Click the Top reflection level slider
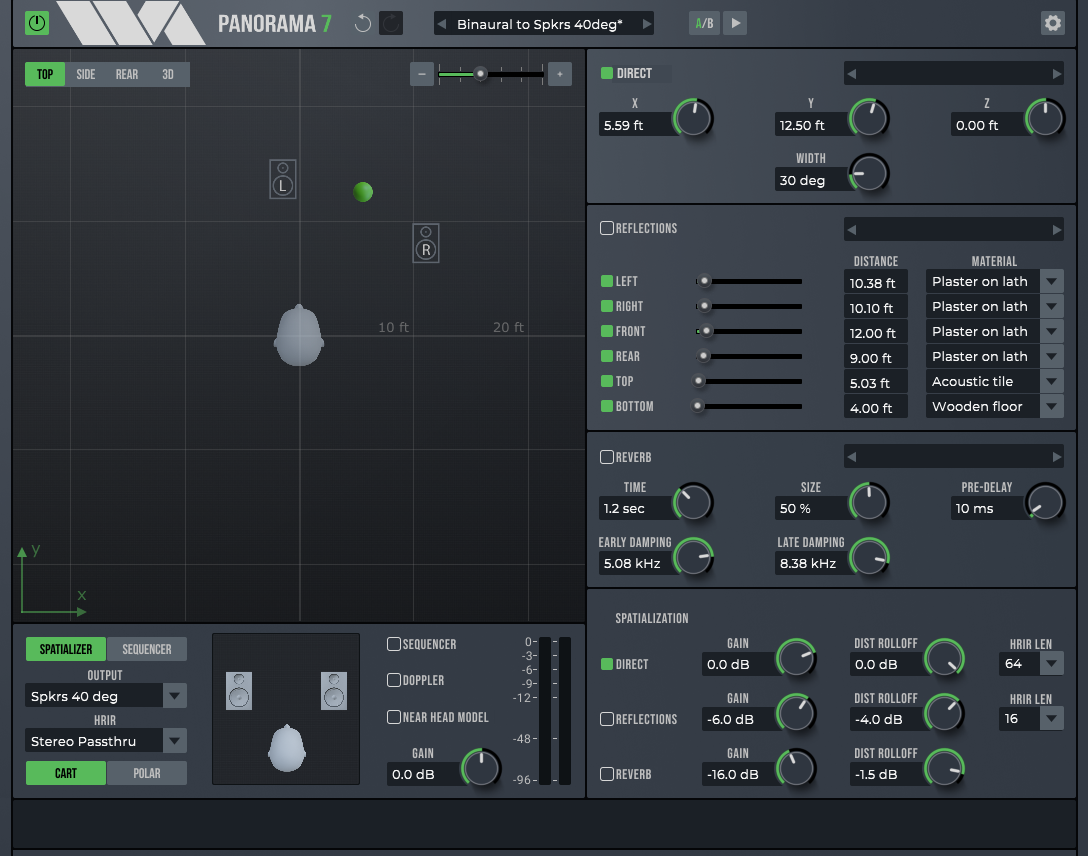 pyautogui.click(x=749, y=381)
